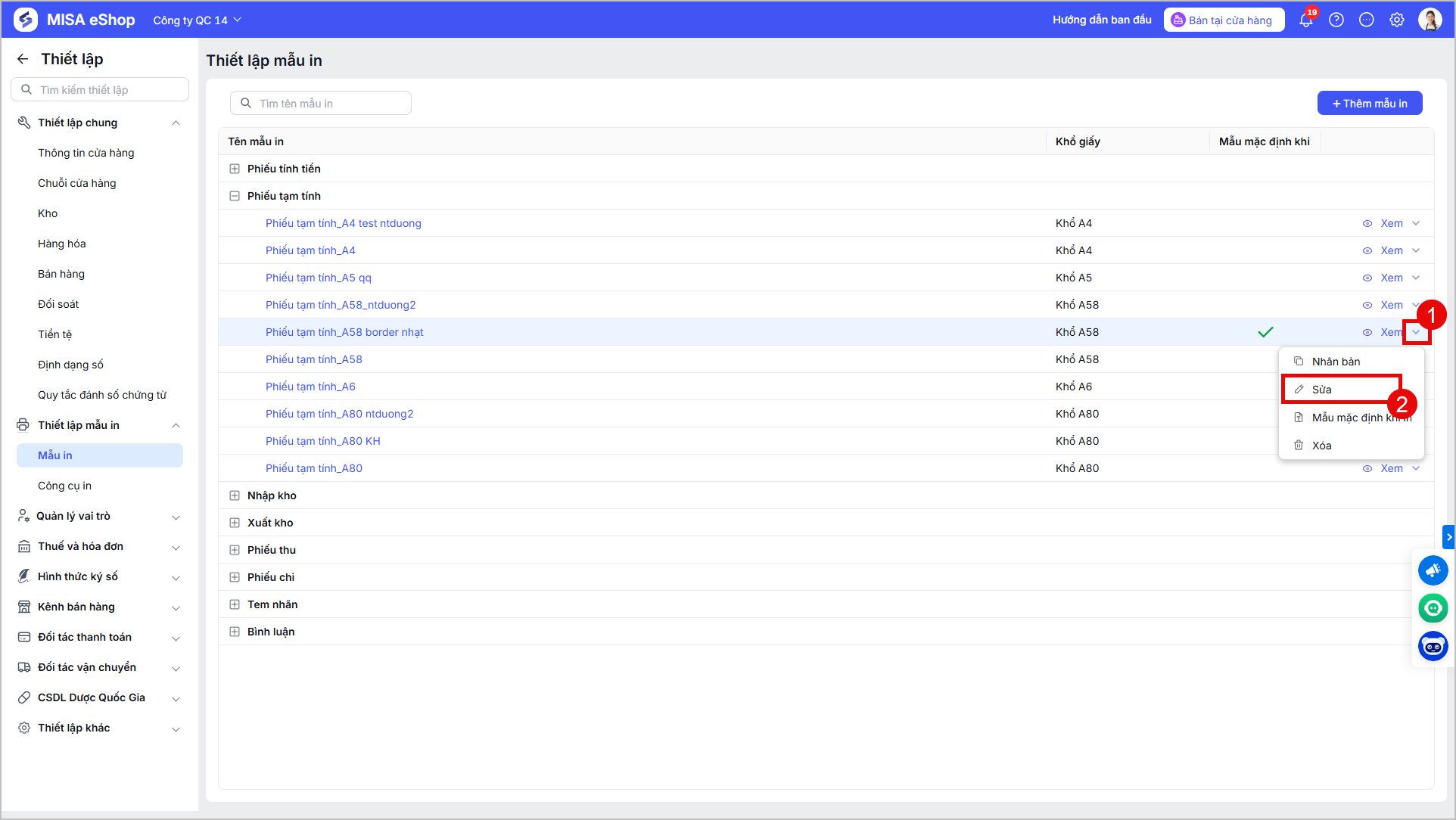Collapse the Phiếu tạm tính group

pyautogui.click(x=235, y=196)
